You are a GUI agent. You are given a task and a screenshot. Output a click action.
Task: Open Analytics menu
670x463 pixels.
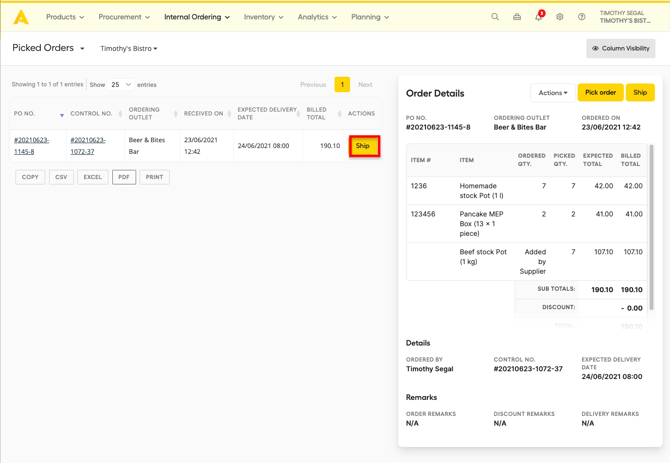pyautogui.click(x=317, y=17)
